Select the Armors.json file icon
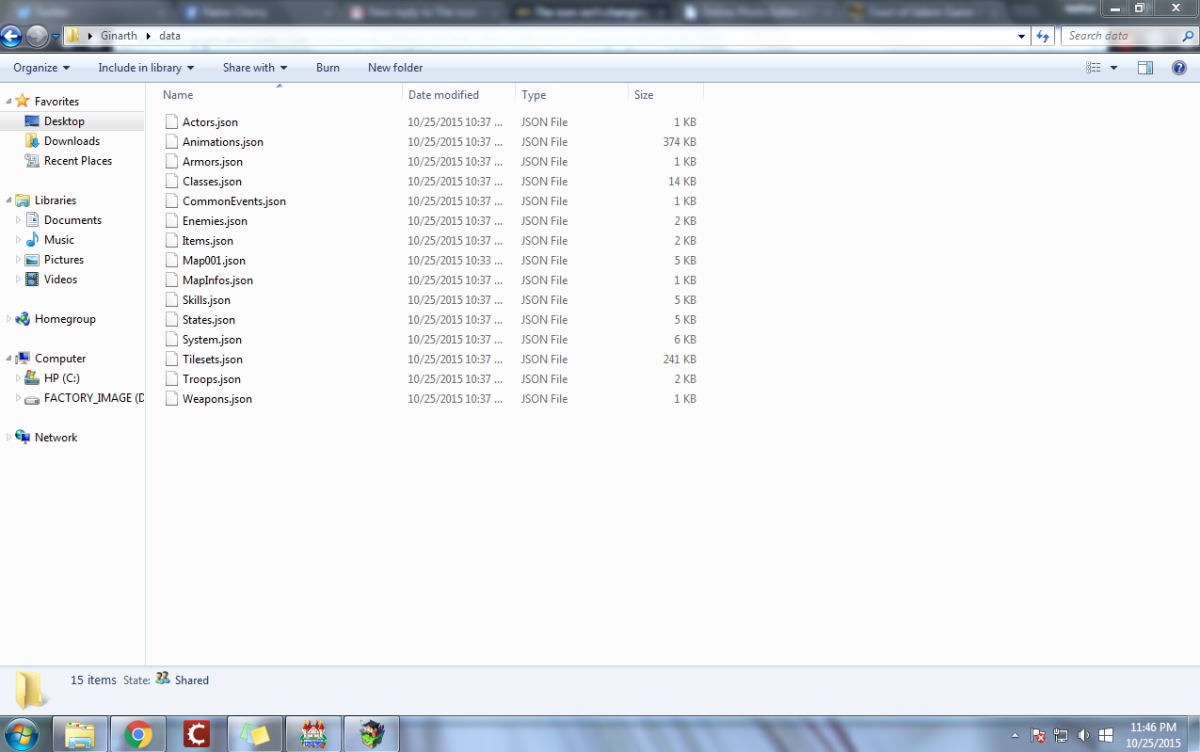This screenshot has width=1200, height=752. coord(172,162)
